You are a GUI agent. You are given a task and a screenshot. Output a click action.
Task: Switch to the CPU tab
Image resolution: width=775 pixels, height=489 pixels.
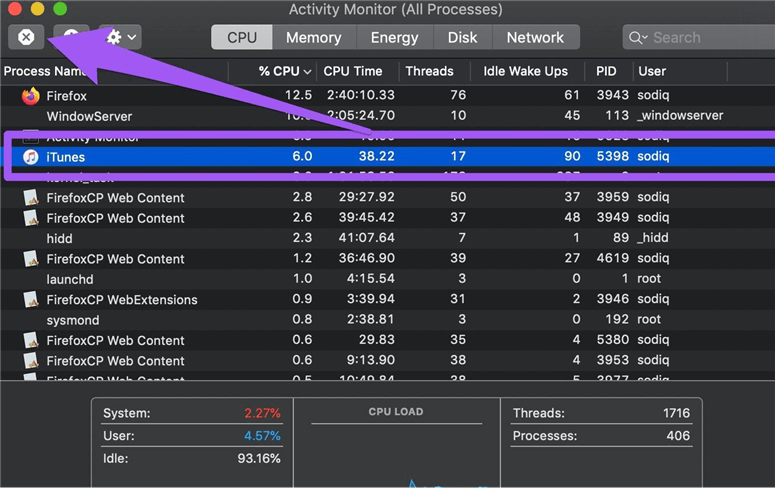(x=242, y=38)
